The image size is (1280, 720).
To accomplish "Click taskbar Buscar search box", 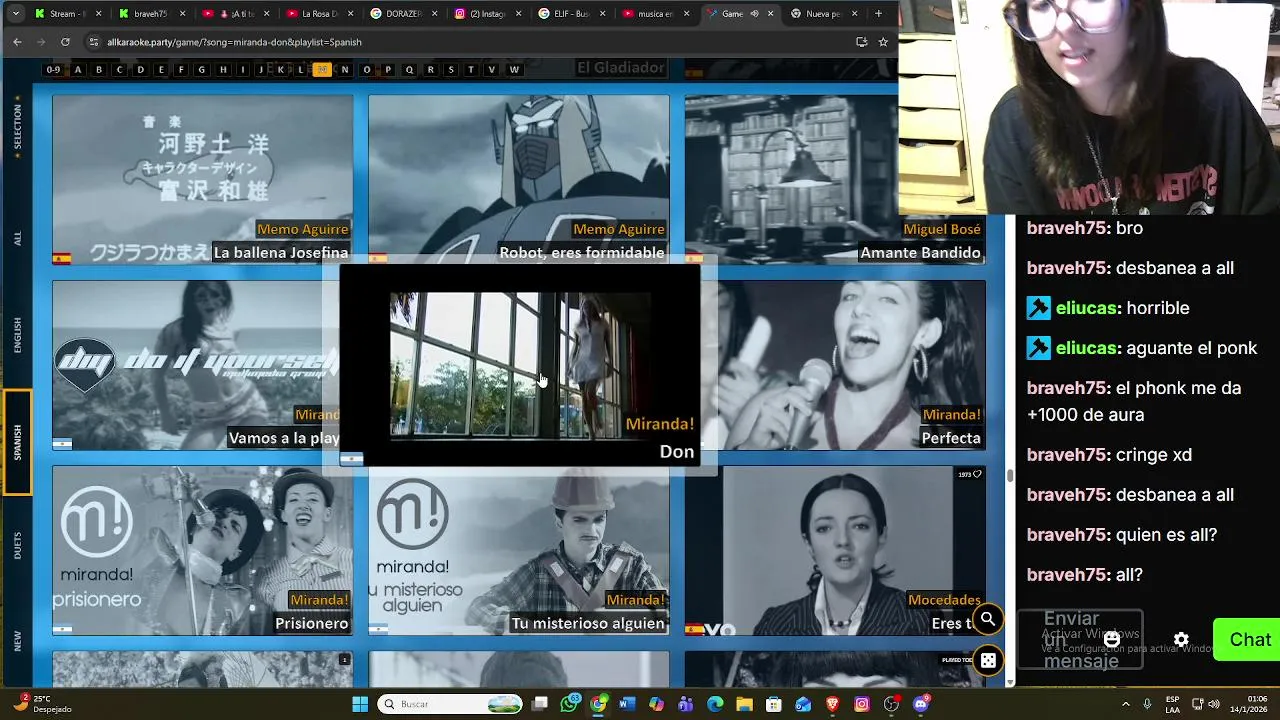I will tap(448, 704).
